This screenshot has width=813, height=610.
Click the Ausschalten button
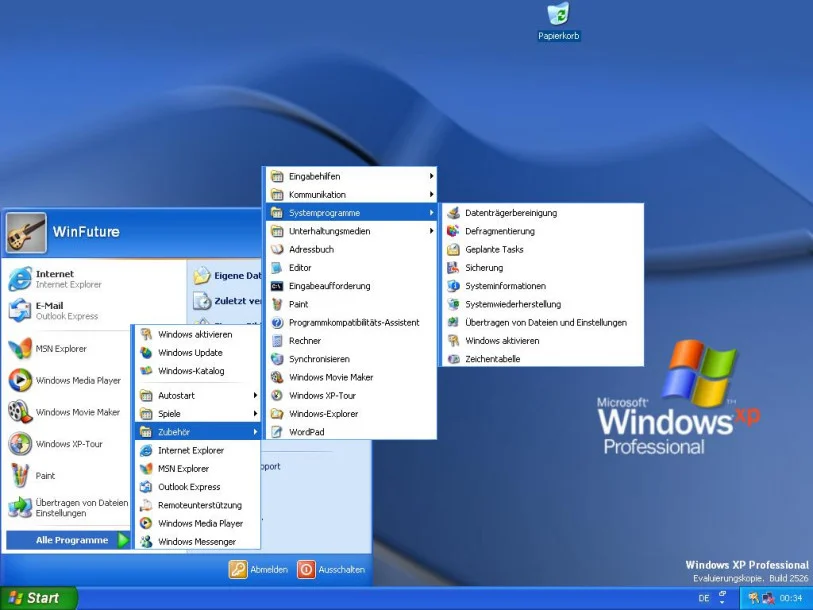[332, 569]
